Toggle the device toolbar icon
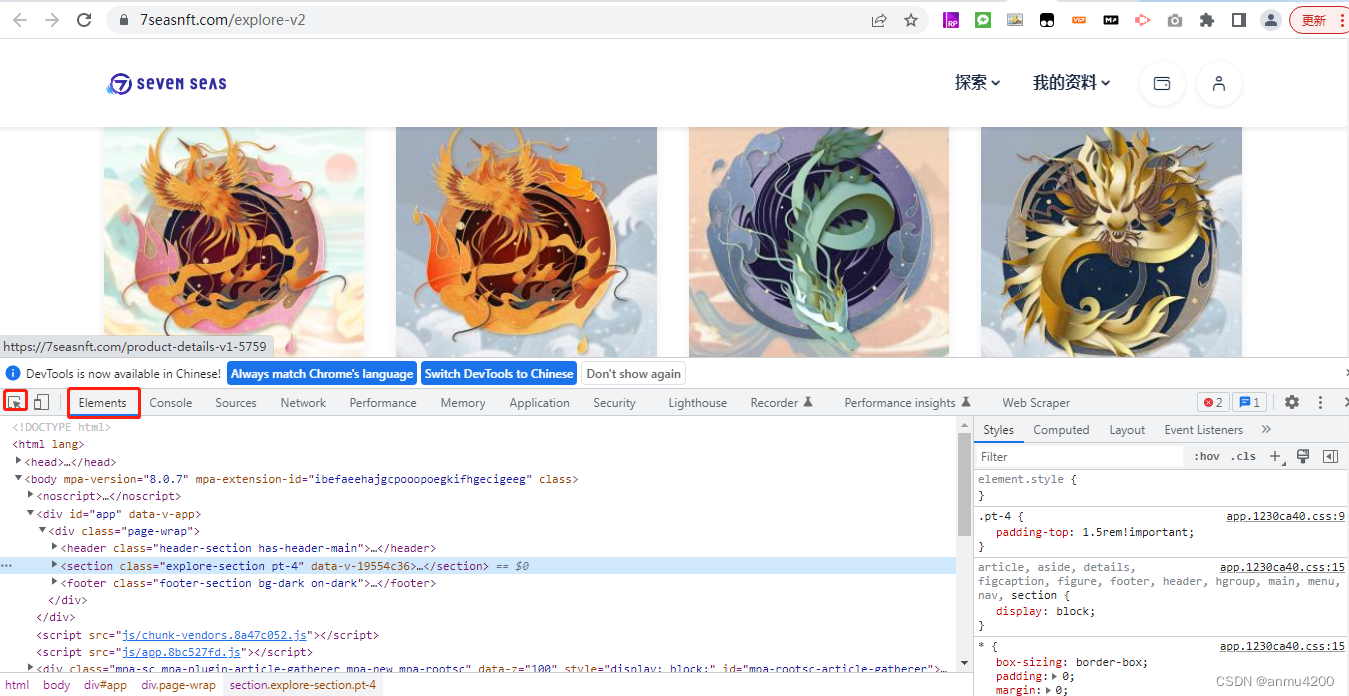Viewport: 1349px width, 696px height. click(x=41, y=402)
